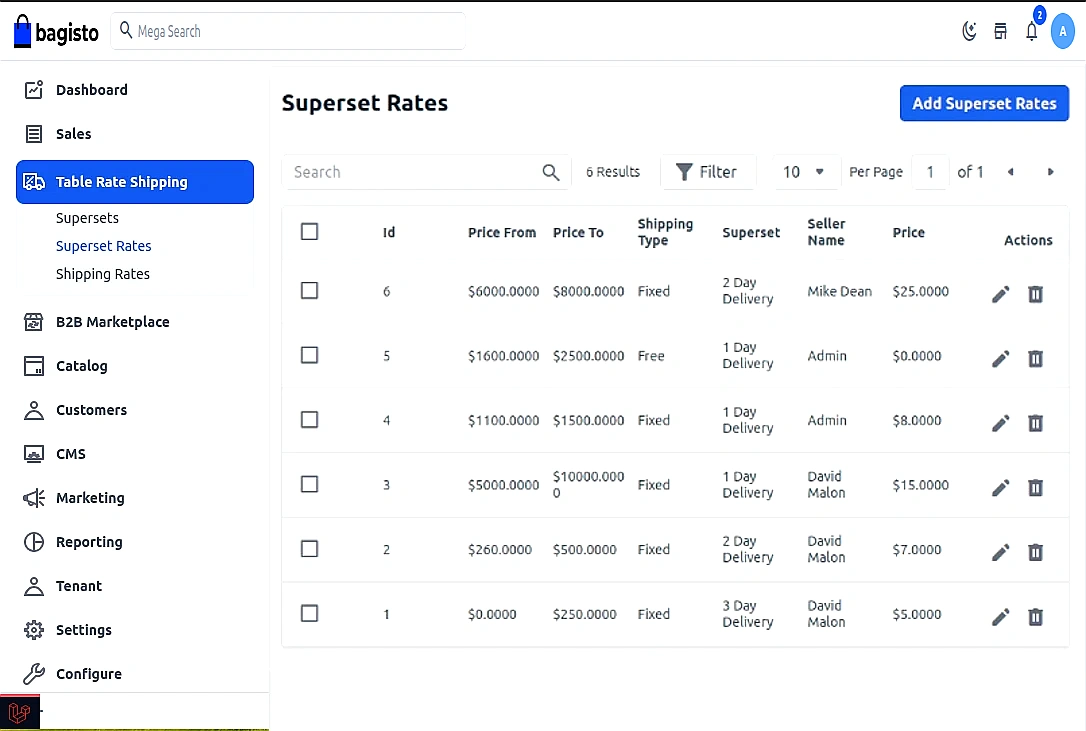This screenshot has height=731, width=1086.
Task: Open the admin avatar menu
Action: point(1063,31)
